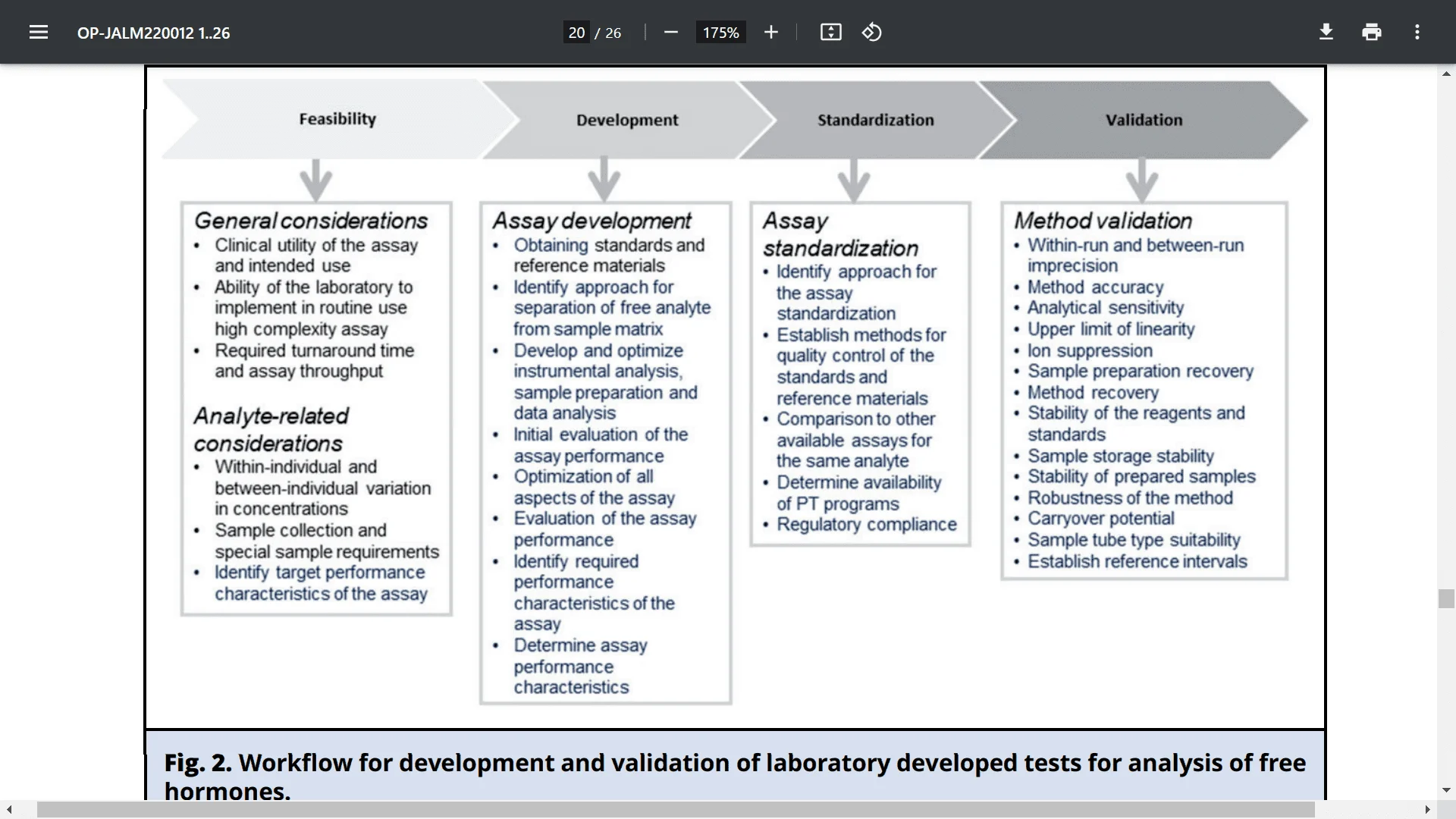Screen dimensions: 1456x819
Task: Click the Development stage label
Action: pos(627,120)
